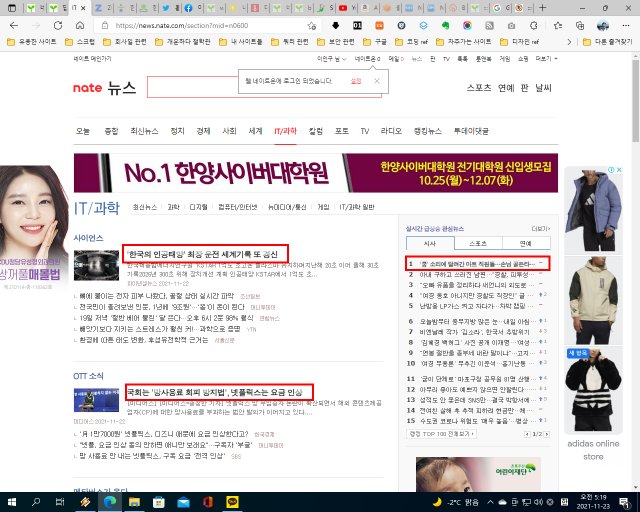Add this page to favorites star icon

[x=312, y=26]
